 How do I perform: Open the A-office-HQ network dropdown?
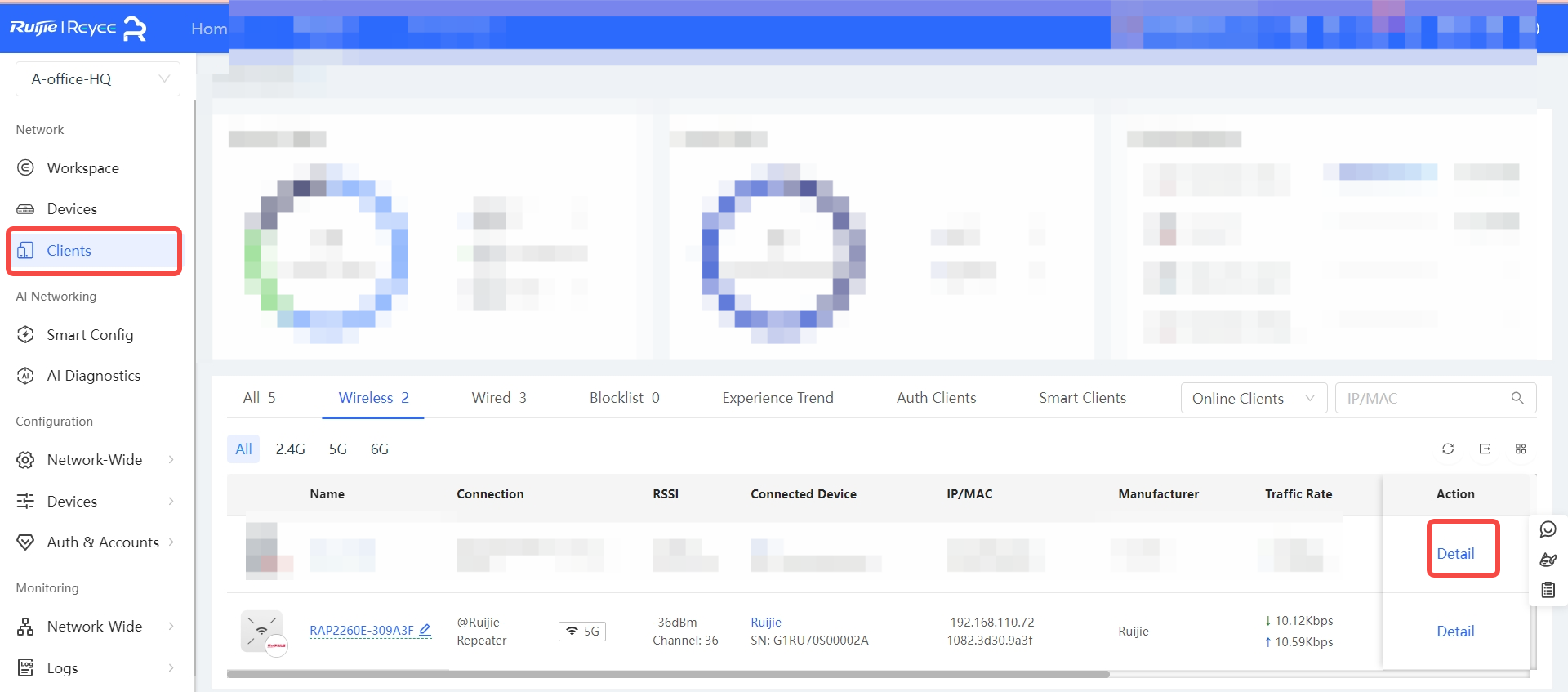click(98, 79)
